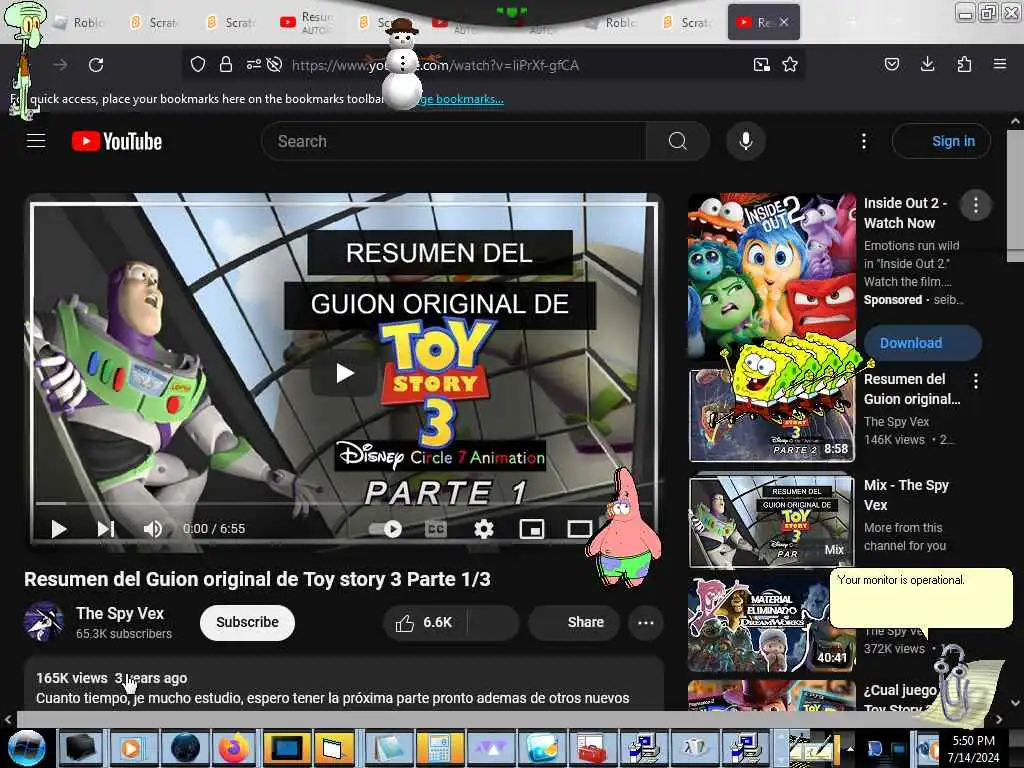
Task: Open Firefox downloads panel
Action: pos(927,64)
